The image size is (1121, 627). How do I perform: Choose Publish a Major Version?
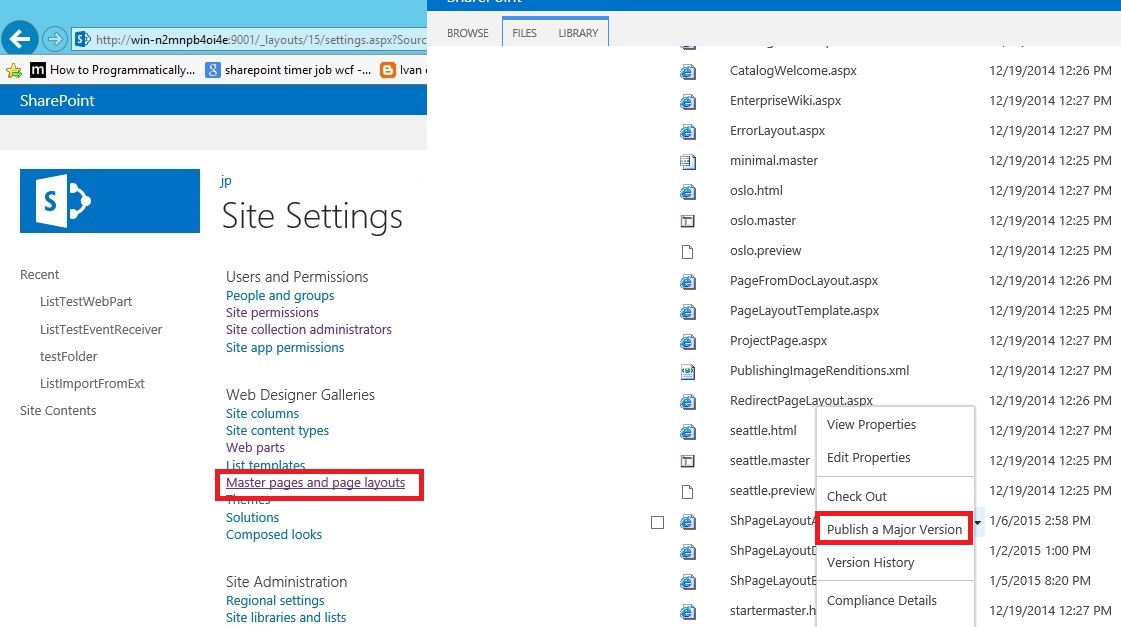pos(894,530)
